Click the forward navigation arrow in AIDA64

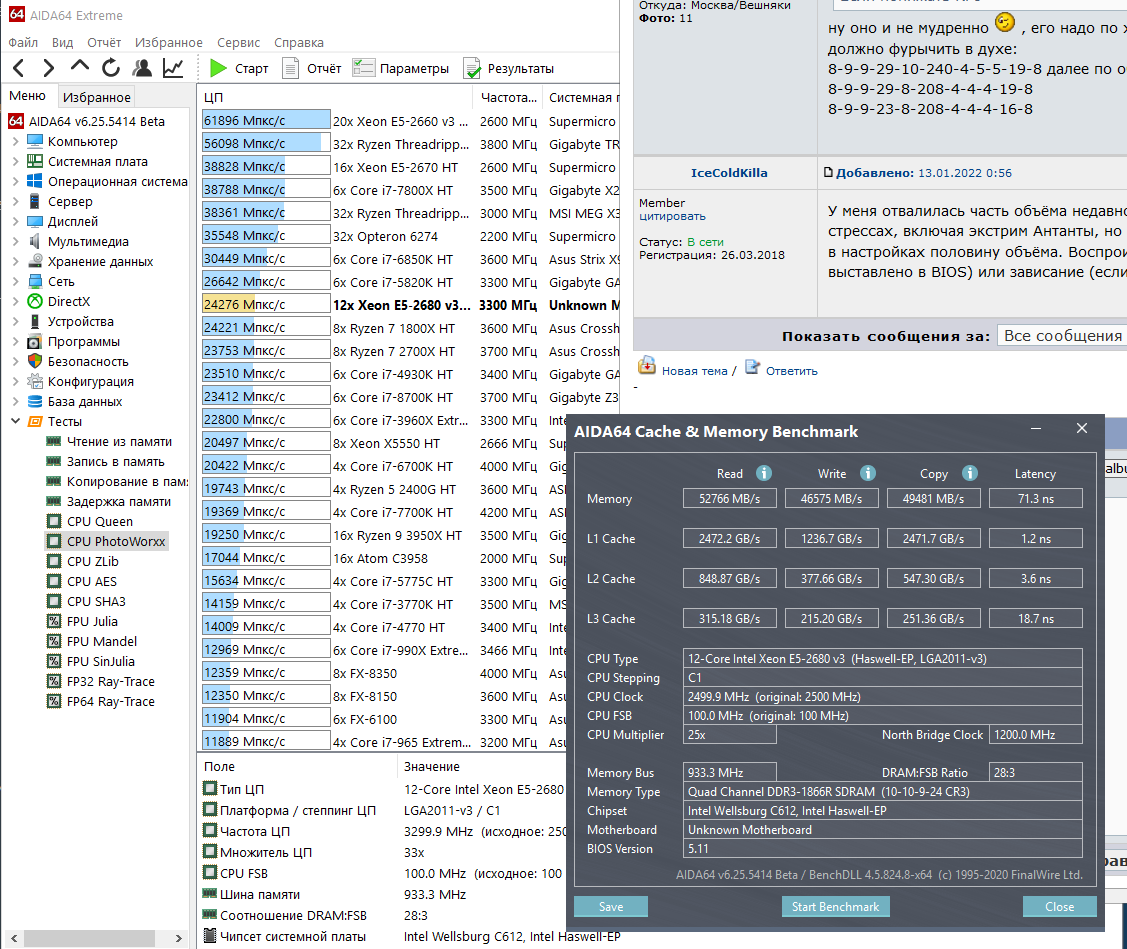[48, 68]
